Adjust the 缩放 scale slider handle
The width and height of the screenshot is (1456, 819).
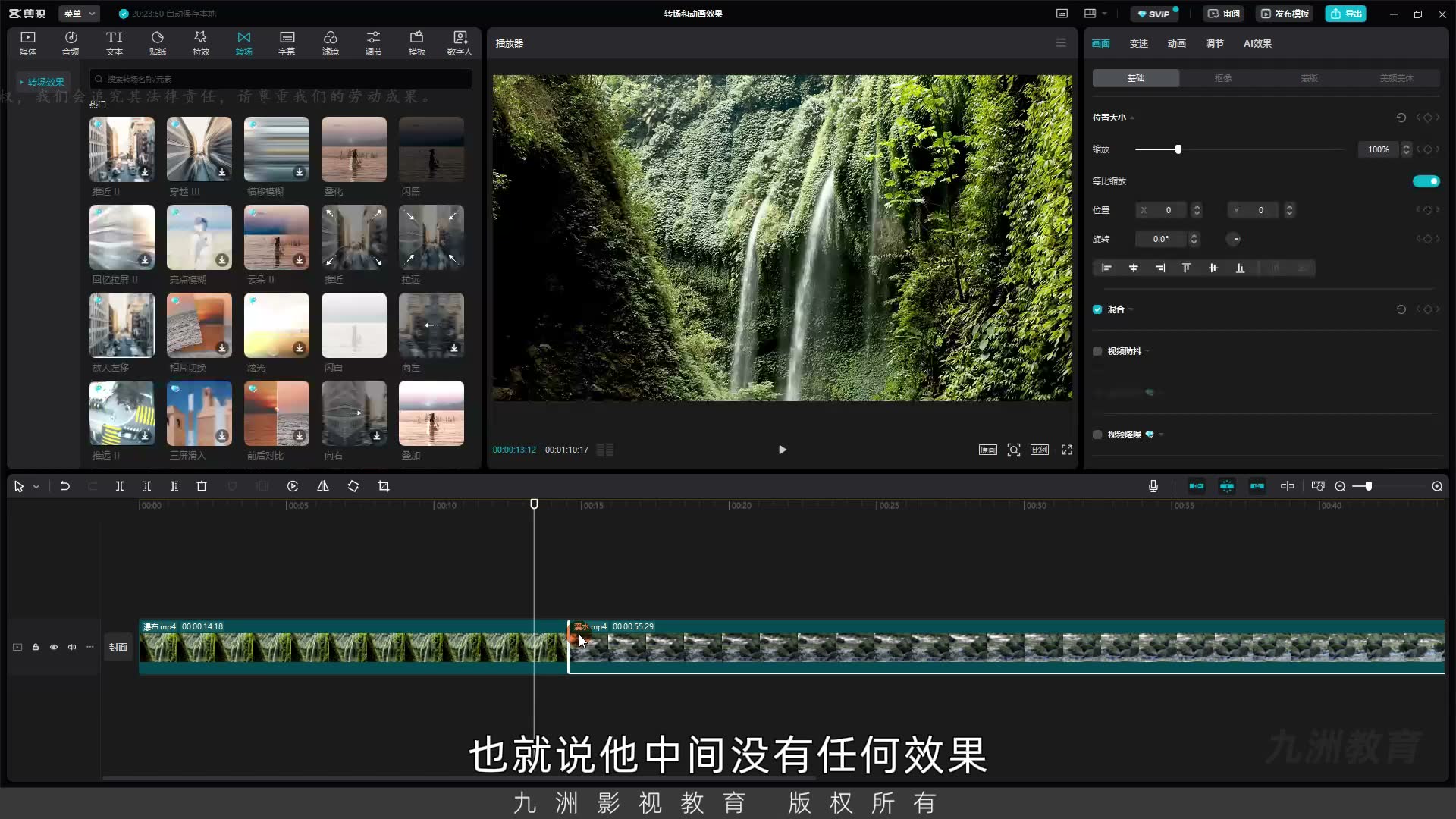coord(1178,149)
